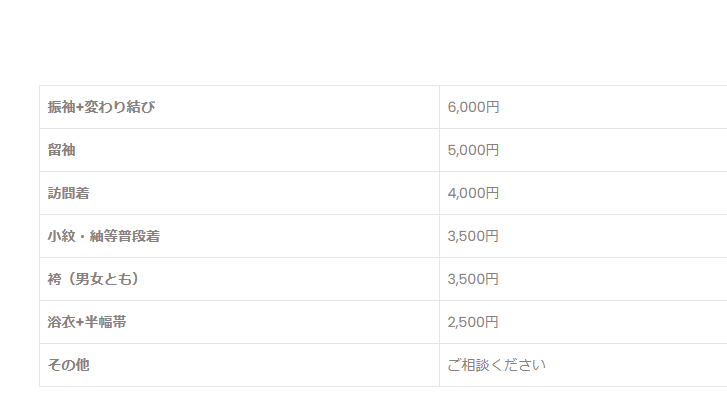
Task: Click the ご相談ください text
Action: [x=496, y=365]
